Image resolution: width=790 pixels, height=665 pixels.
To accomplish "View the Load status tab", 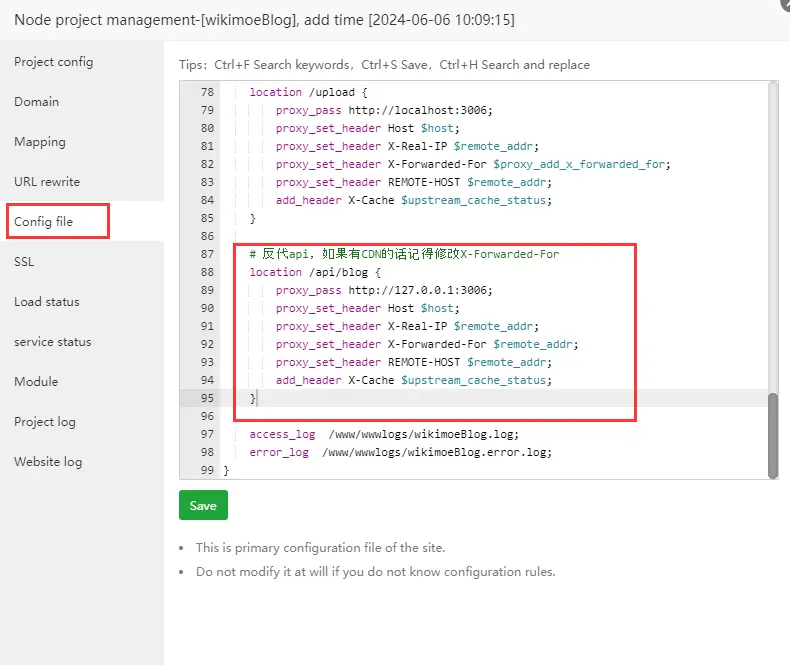I will (47, 302).
